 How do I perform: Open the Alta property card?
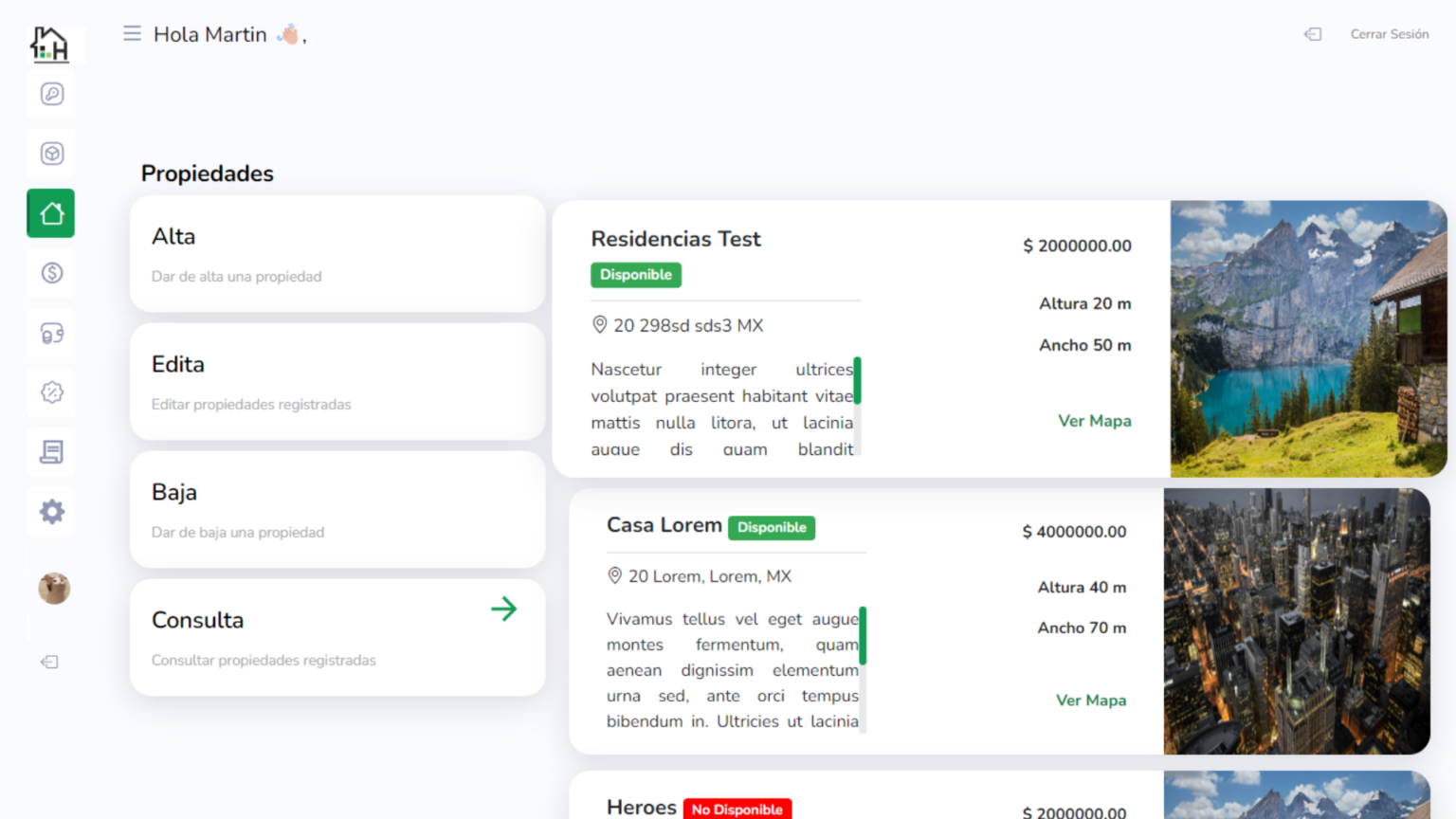point(337,254)
